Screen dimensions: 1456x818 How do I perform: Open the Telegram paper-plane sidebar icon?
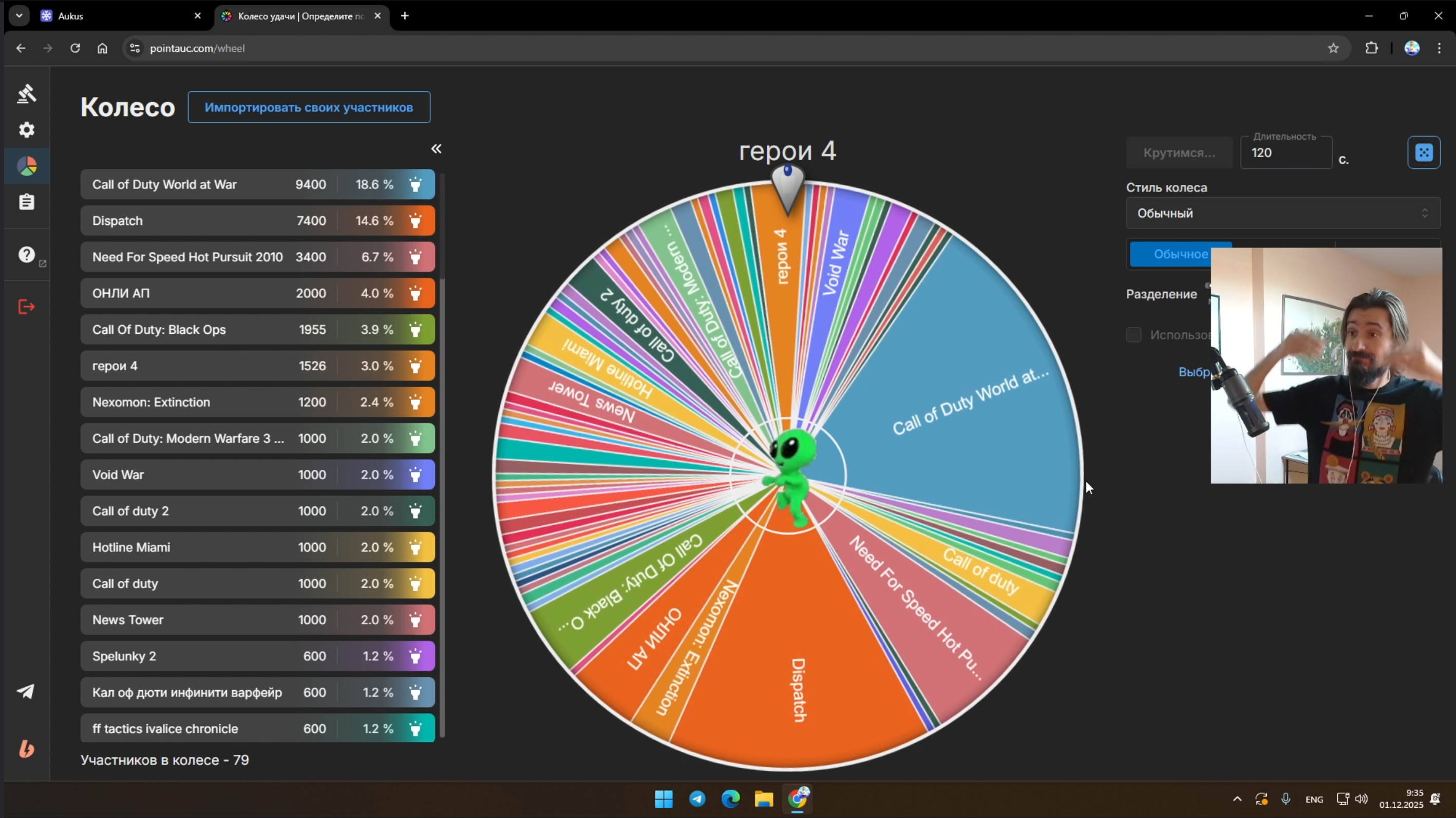click(26, 691)
